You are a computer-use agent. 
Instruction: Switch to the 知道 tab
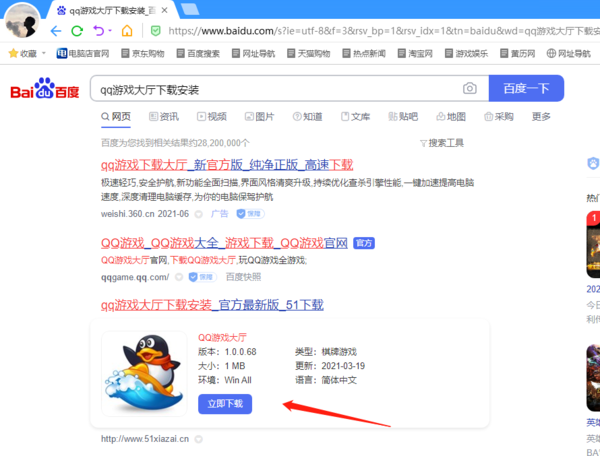307,116
